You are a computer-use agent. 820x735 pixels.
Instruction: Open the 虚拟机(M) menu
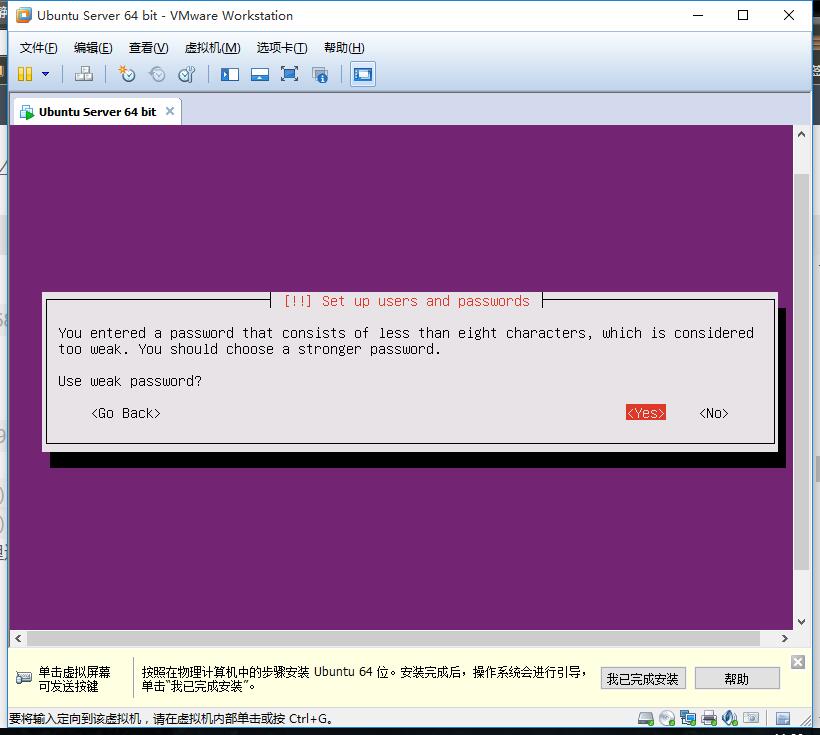212,48
